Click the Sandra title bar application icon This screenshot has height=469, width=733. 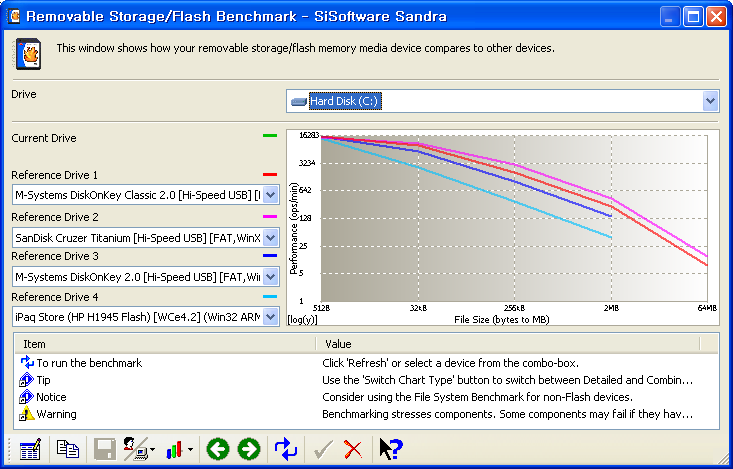tap(14, 16)
